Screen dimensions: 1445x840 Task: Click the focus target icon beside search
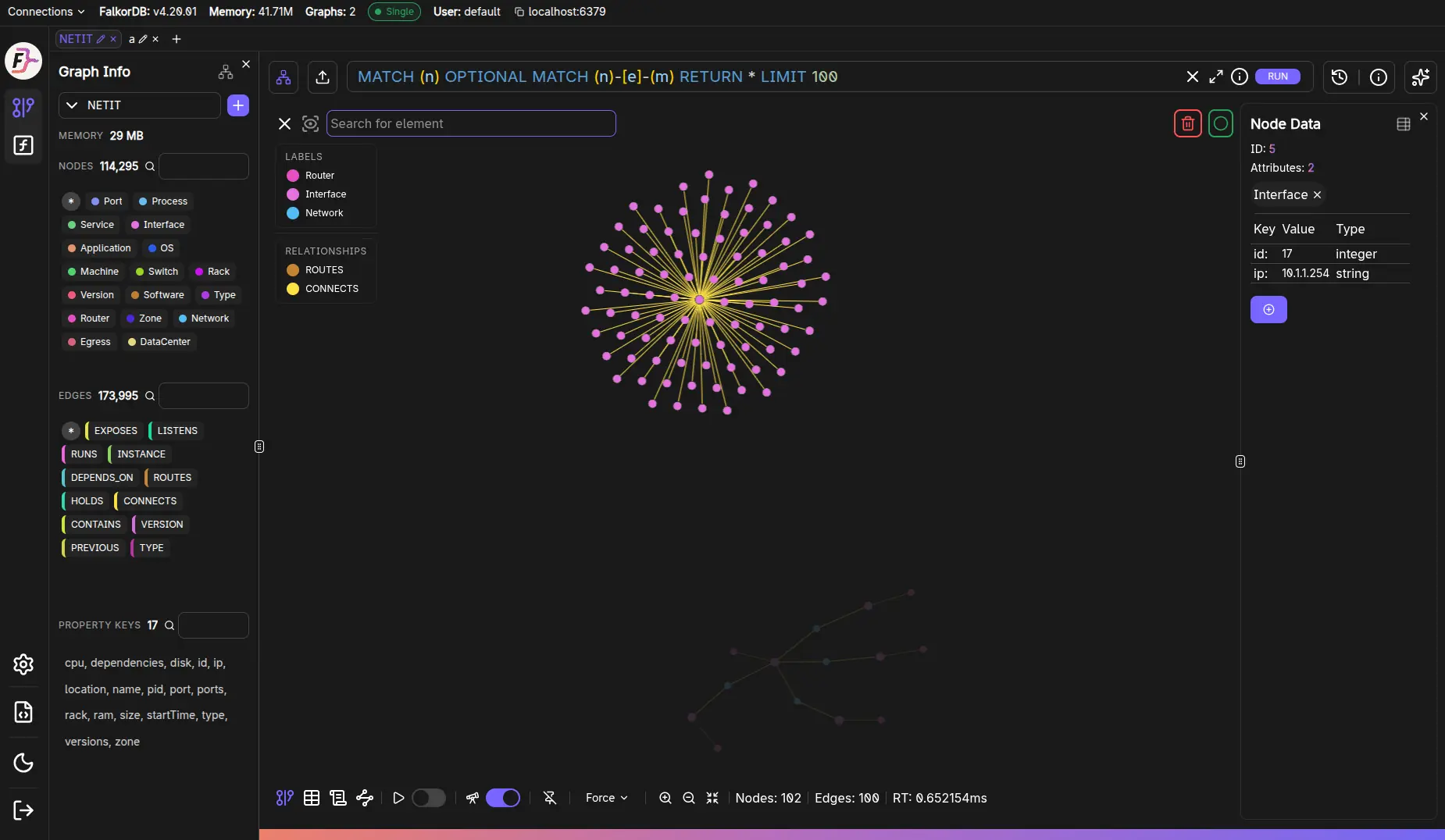point(310,123)
